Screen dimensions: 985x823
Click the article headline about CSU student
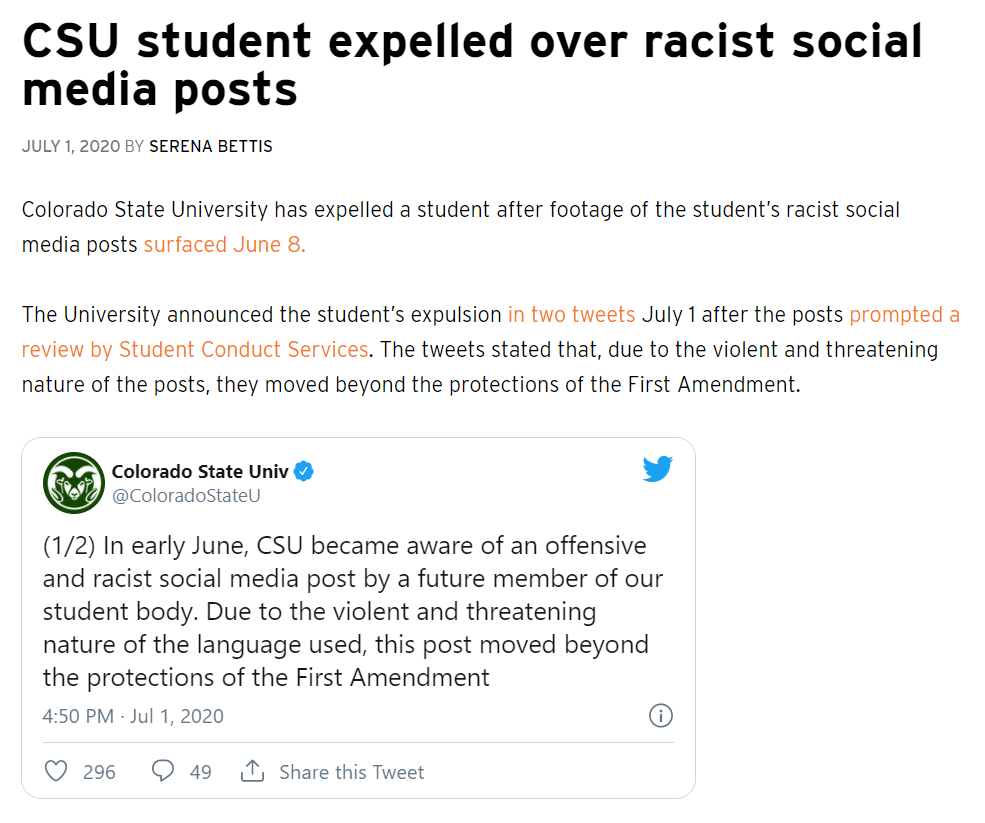click(x=472, y=65)
